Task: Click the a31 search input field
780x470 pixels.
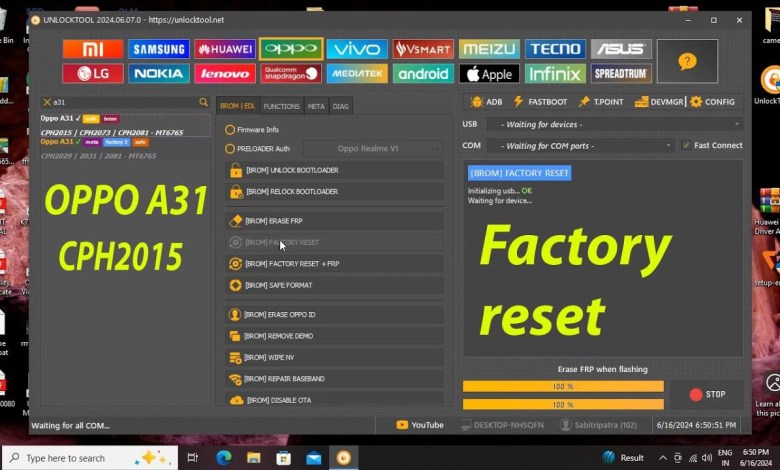Action: click(124, 102)
